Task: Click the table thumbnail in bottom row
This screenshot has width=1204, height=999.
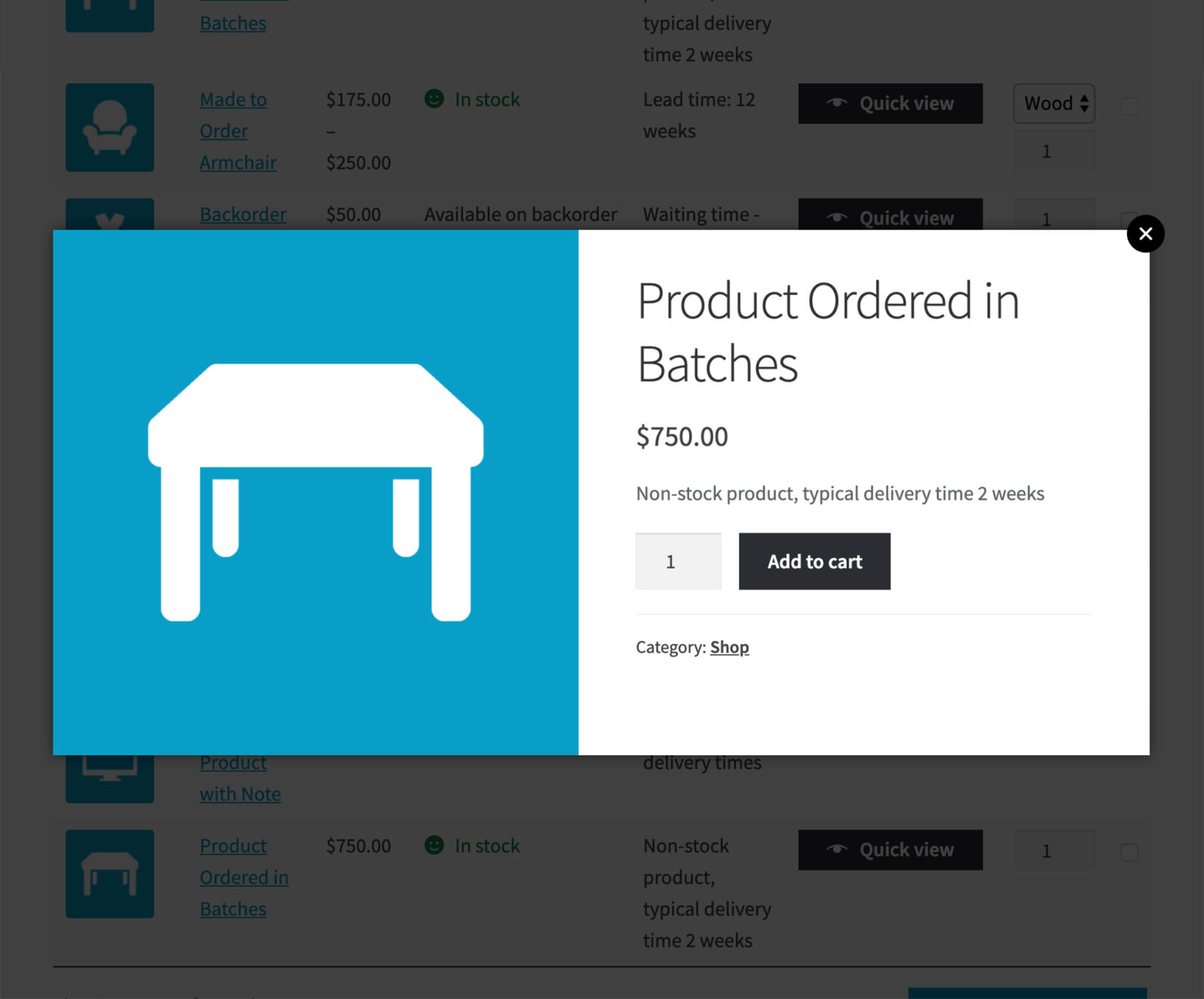Action: click(x=109, y=873)
